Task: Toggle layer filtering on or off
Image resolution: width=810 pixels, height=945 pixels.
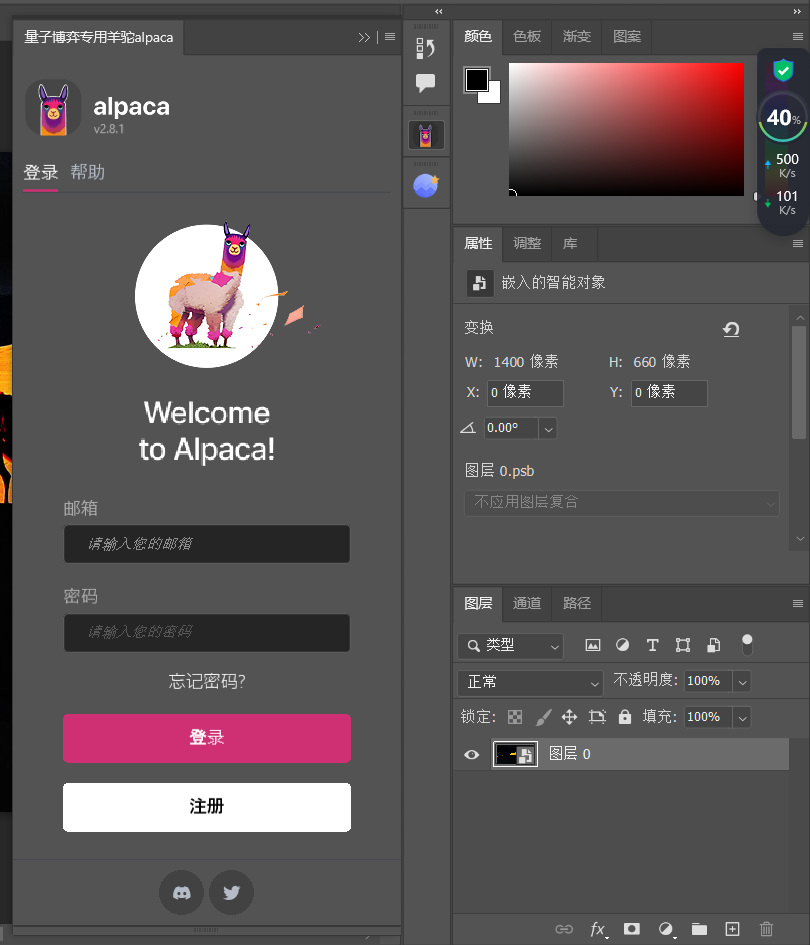Action: coord(747,645)
